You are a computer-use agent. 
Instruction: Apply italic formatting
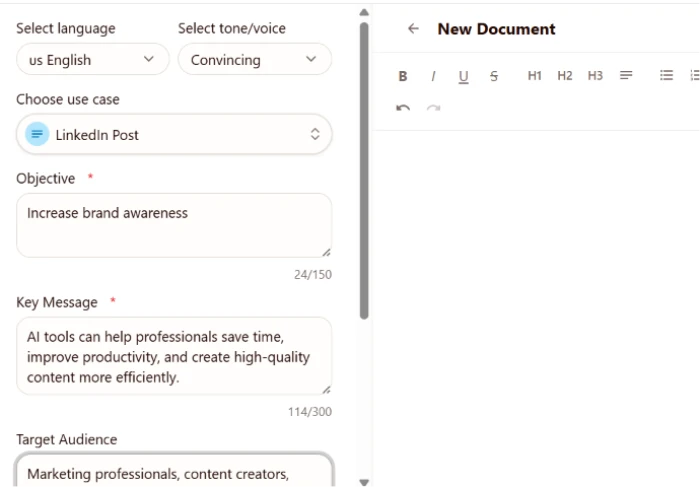pos(433,76)
